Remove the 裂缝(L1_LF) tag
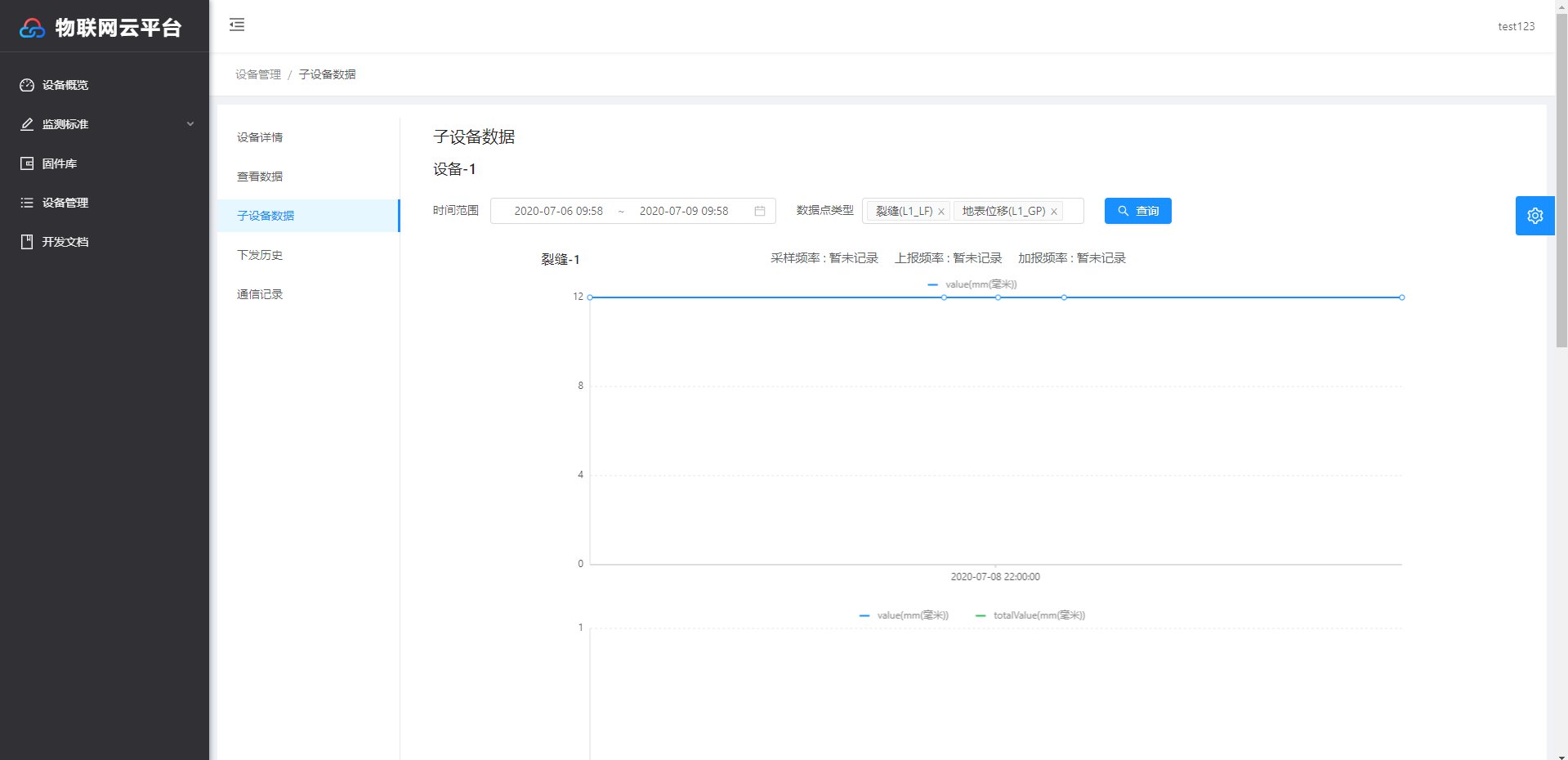The width and height of the screenshot is (1568, 760). pos(941,212)
